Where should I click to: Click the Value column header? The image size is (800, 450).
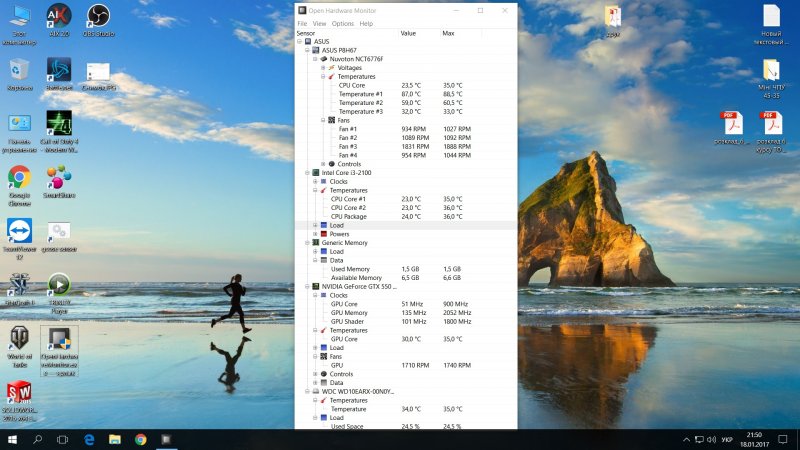pos(408,33)
